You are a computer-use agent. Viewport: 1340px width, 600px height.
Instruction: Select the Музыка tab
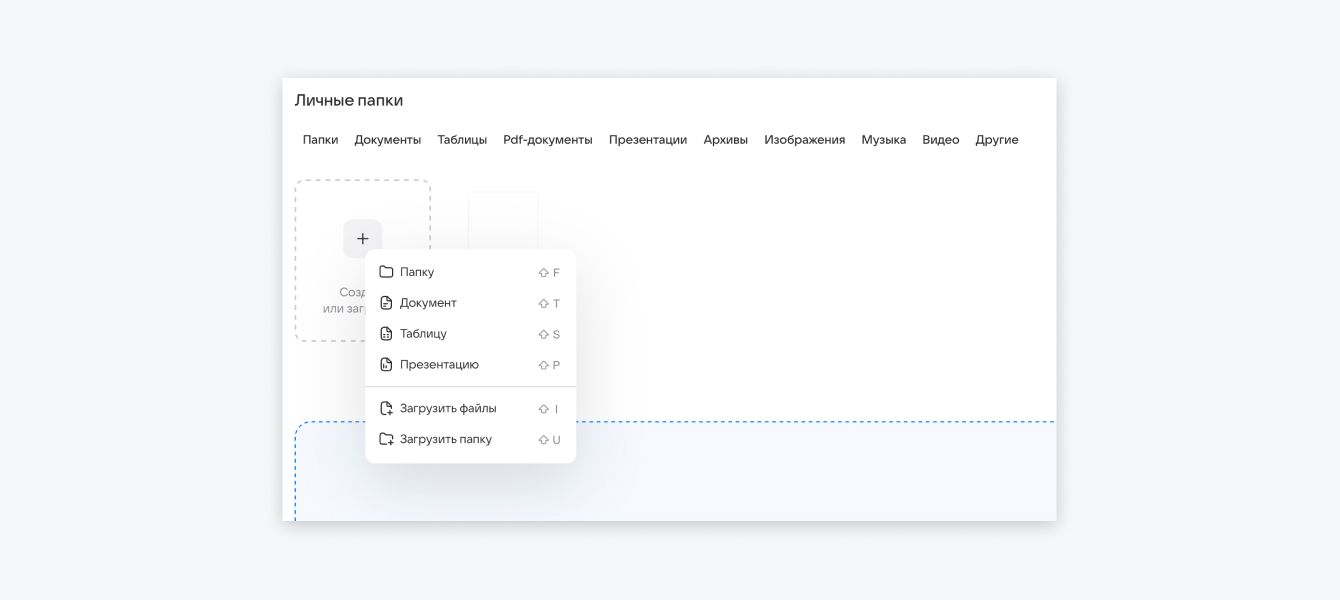(x=883, y=140)
